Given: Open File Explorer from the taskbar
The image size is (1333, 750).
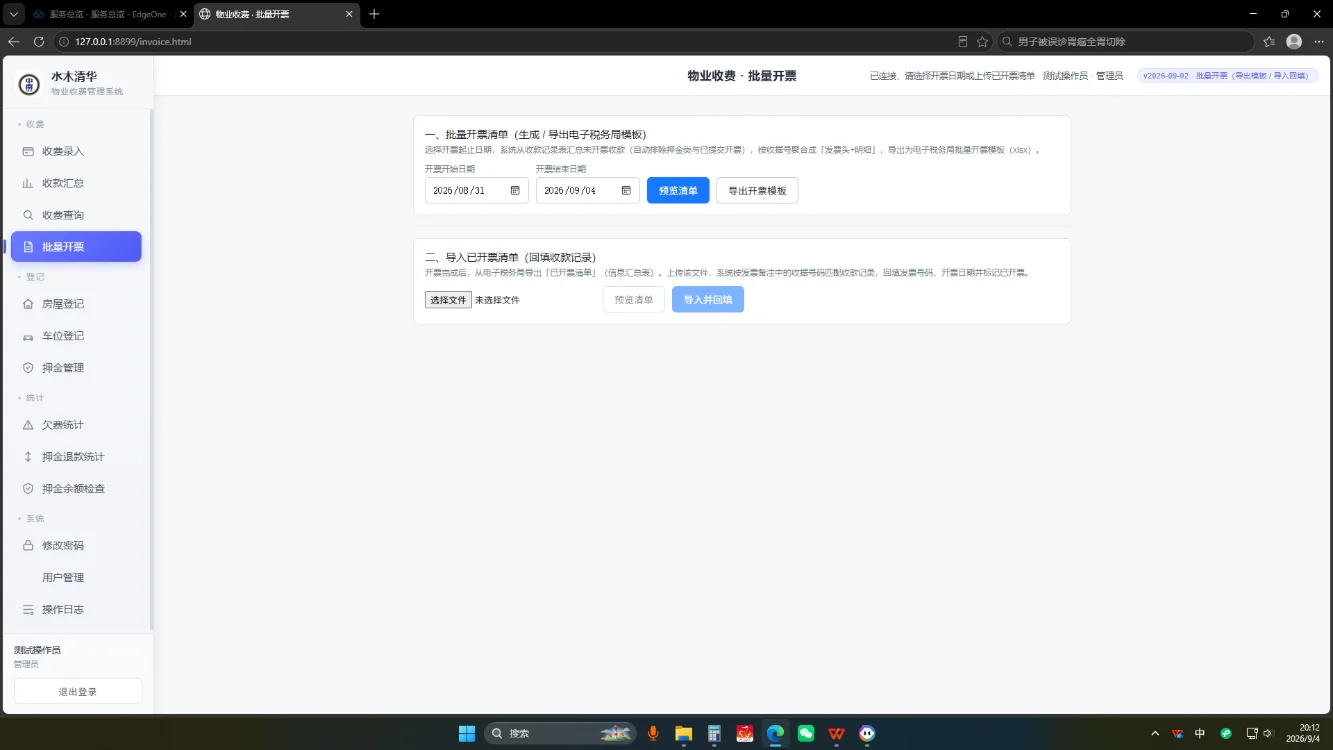Looking at the screenshot, I should point(683,733).
